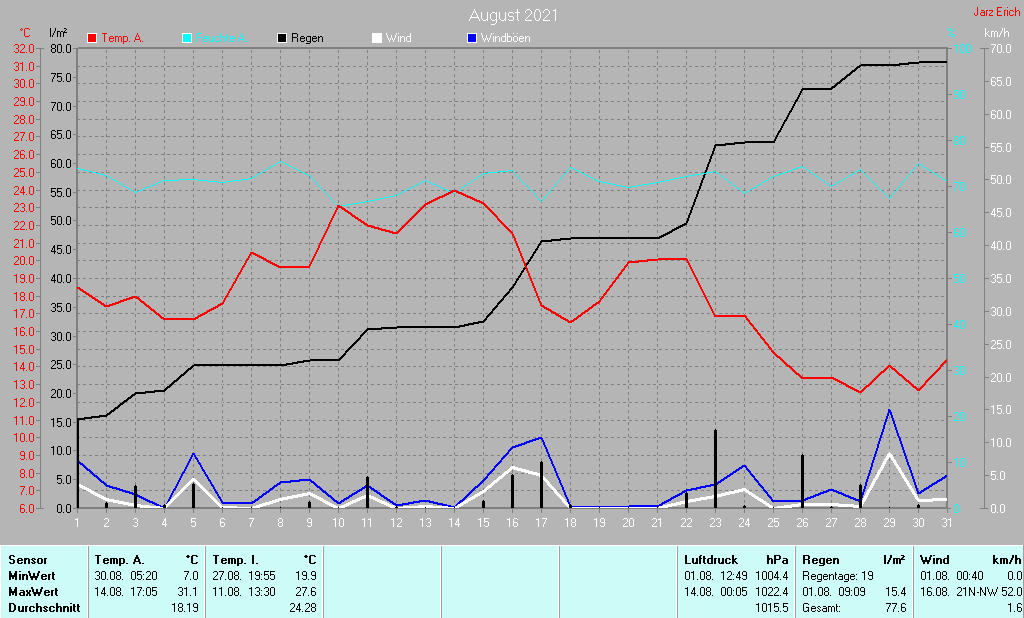Click the blue Windböen legend square
Screen dimensions: 1024x618
click(x=472, y=38)
